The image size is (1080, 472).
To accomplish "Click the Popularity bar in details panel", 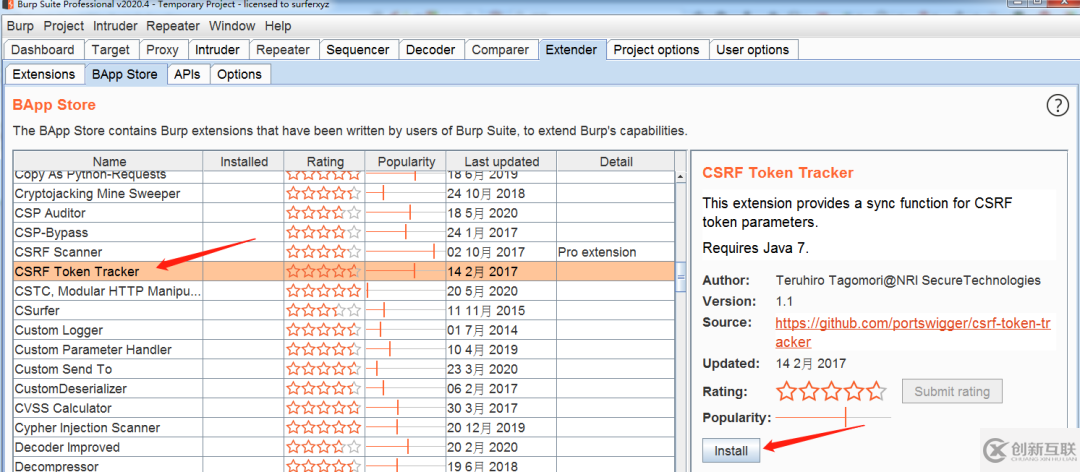I will pos(832,417).
